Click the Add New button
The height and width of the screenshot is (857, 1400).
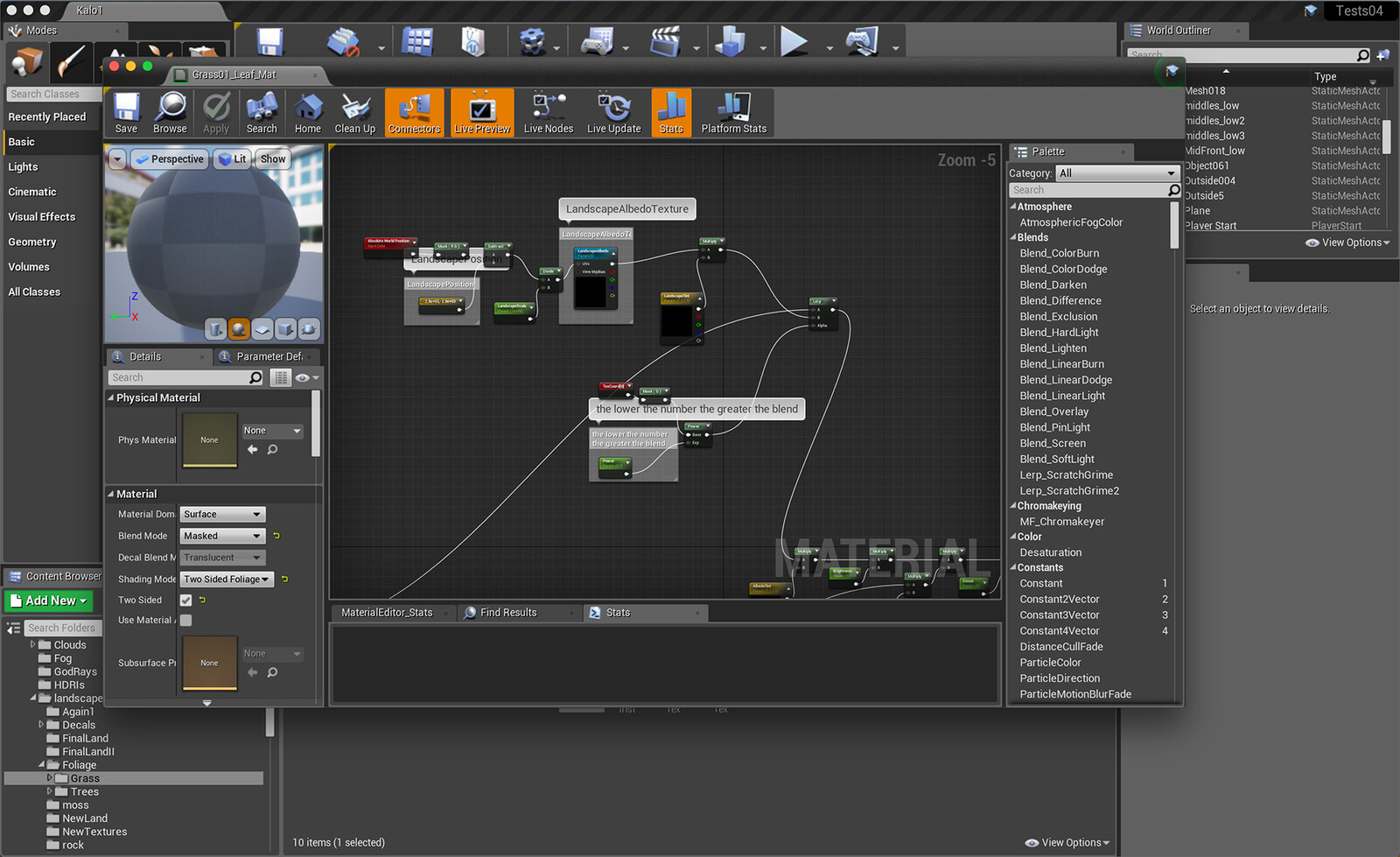(49, 601)
